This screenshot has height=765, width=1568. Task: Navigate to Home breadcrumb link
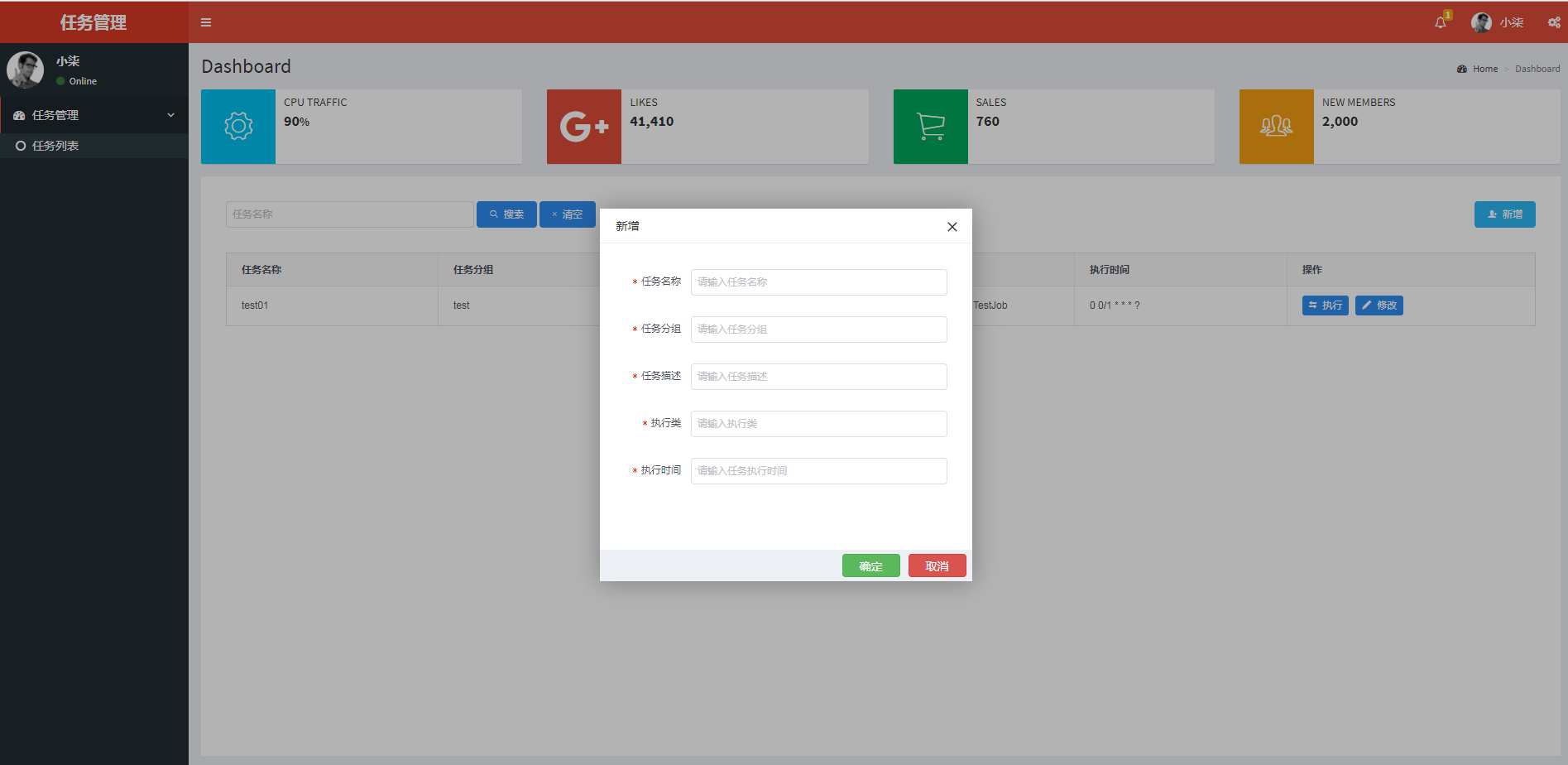(1484, 69)
